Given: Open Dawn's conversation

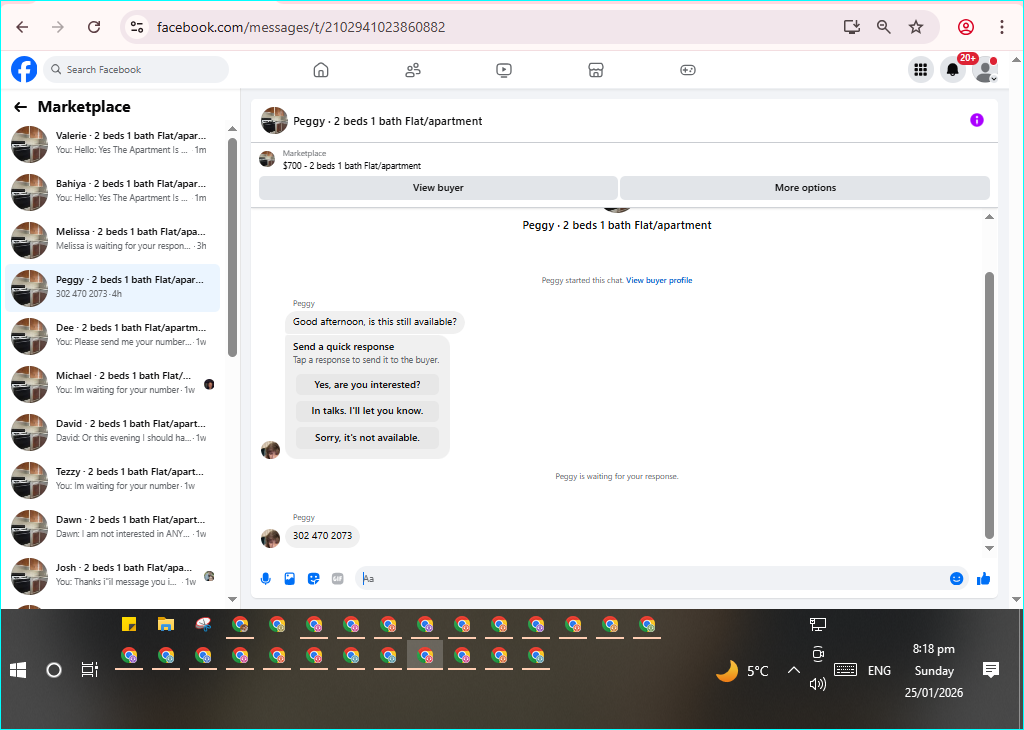Looking at the screenshot, I should (112, 528).
